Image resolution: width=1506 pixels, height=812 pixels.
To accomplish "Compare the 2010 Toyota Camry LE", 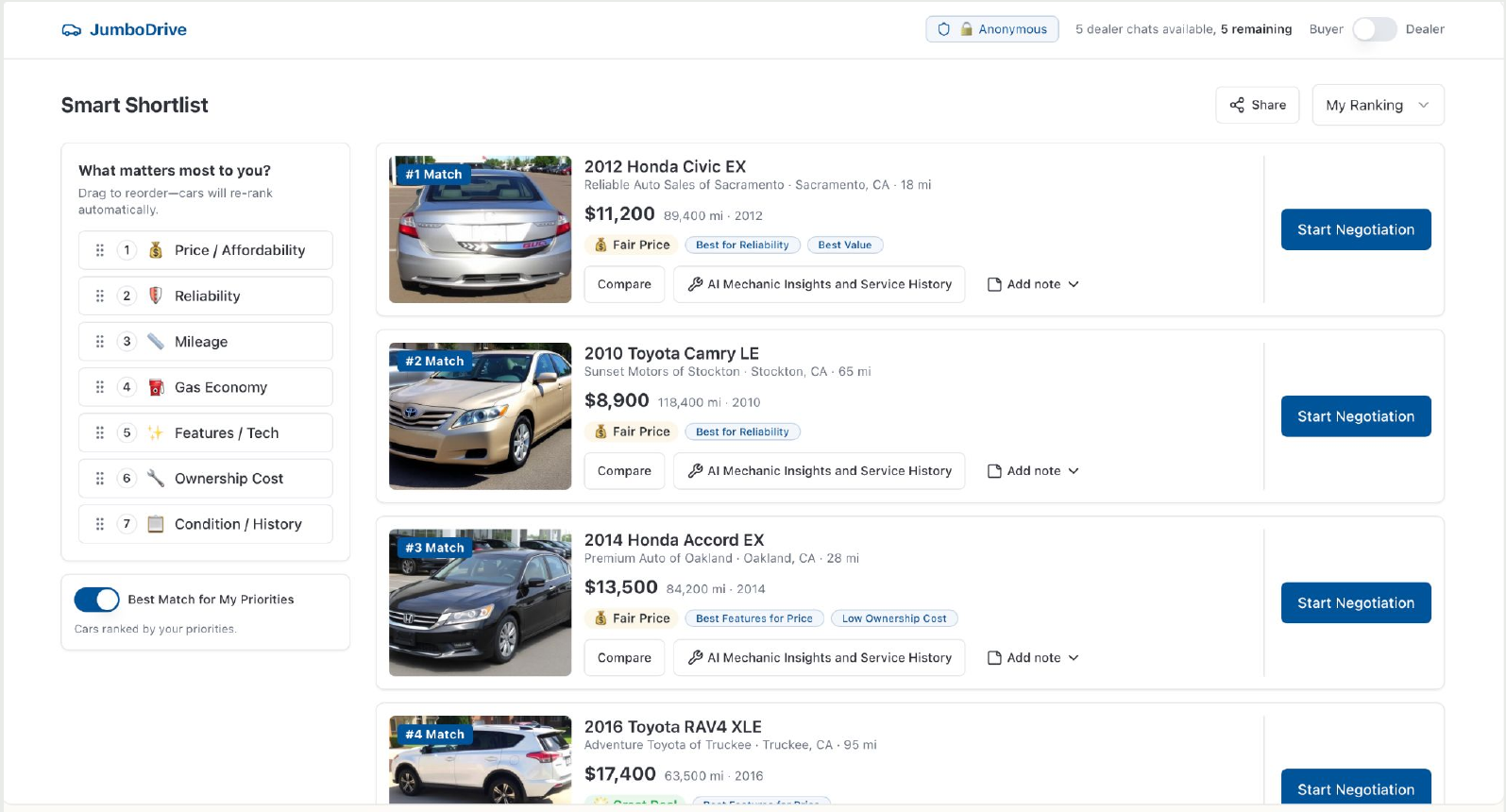I will point(624,471).
